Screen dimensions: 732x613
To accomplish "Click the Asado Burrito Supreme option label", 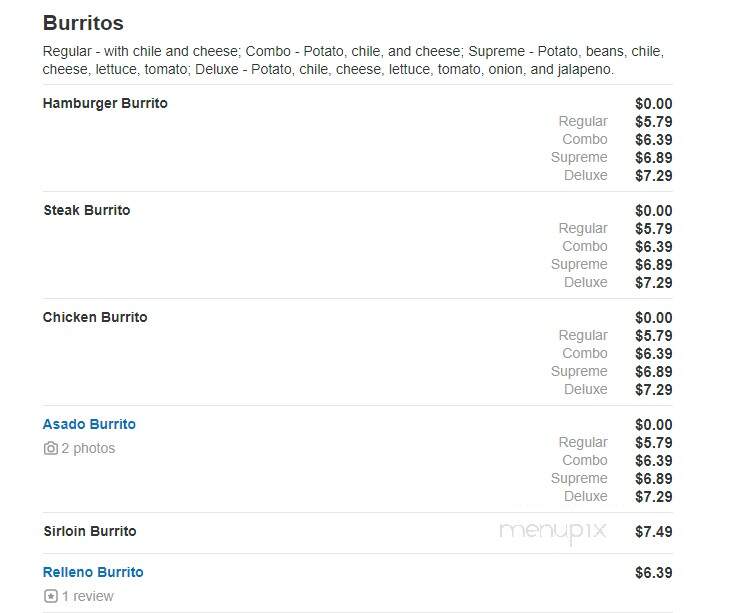I will coord(579,479).
